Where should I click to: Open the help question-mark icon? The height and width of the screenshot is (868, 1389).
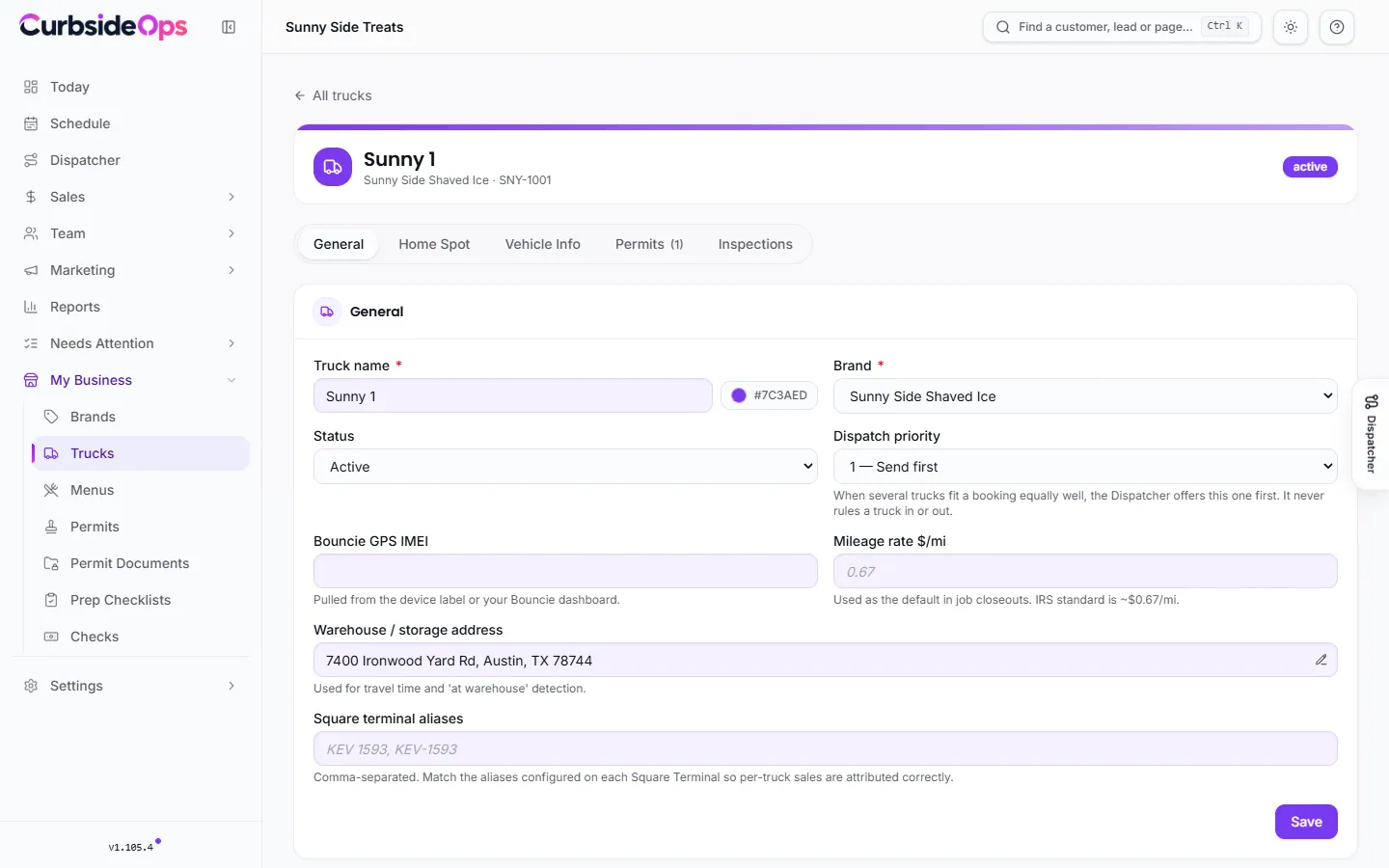click(1337, 27)
